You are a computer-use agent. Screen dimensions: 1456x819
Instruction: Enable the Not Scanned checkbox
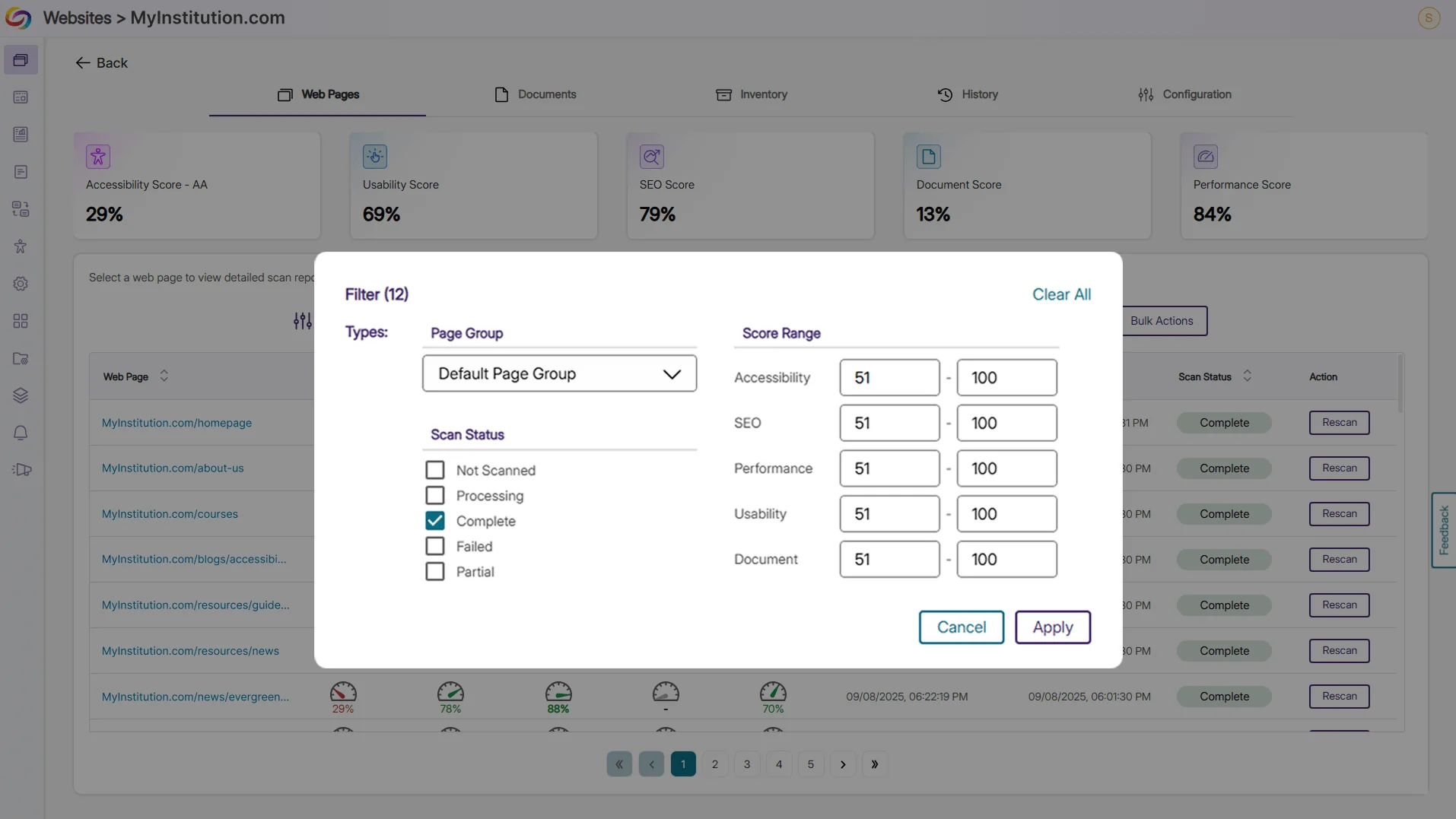click(434, 470)
